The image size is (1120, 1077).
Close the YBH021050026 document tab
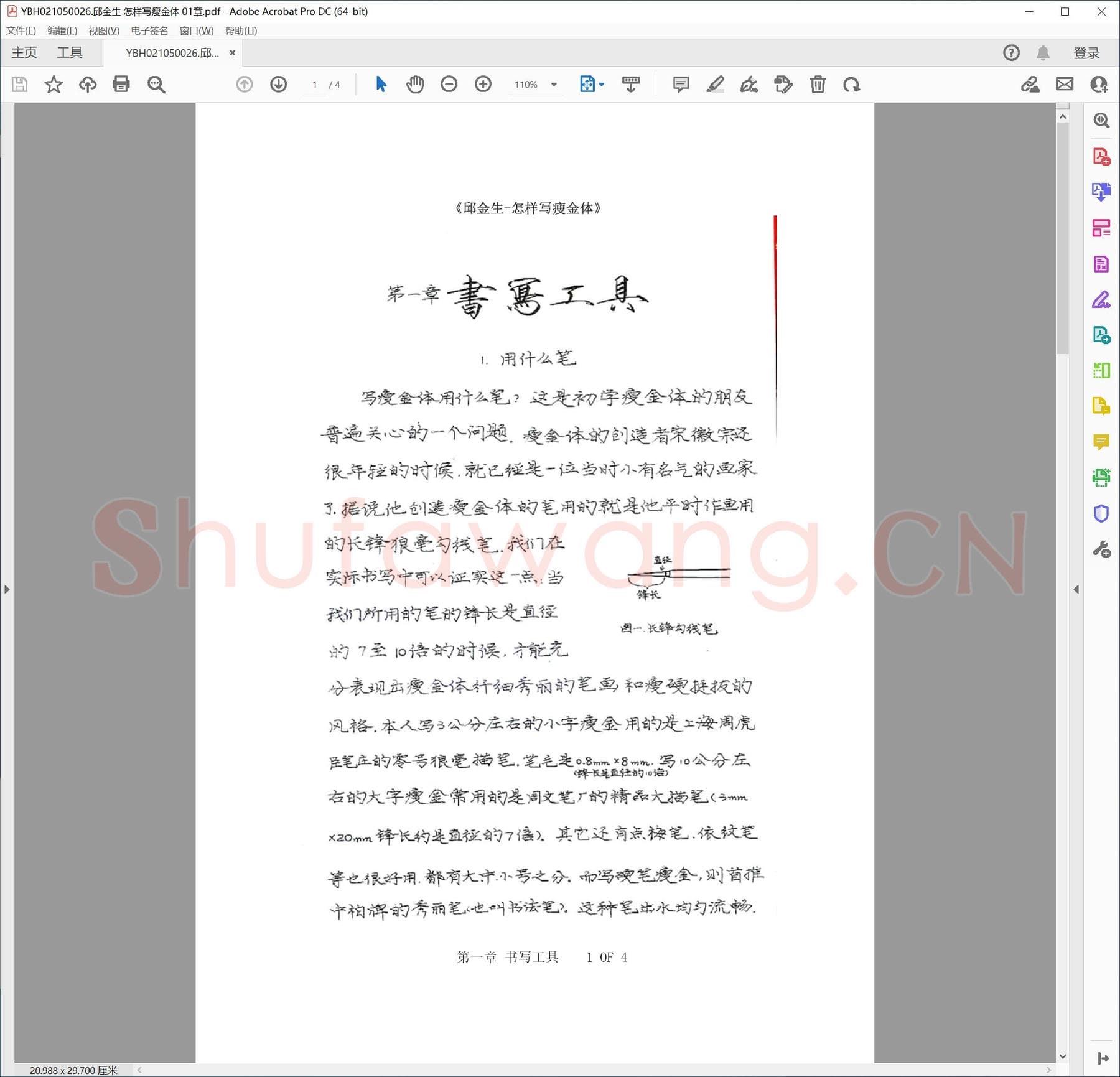click(x=233, y=53)
